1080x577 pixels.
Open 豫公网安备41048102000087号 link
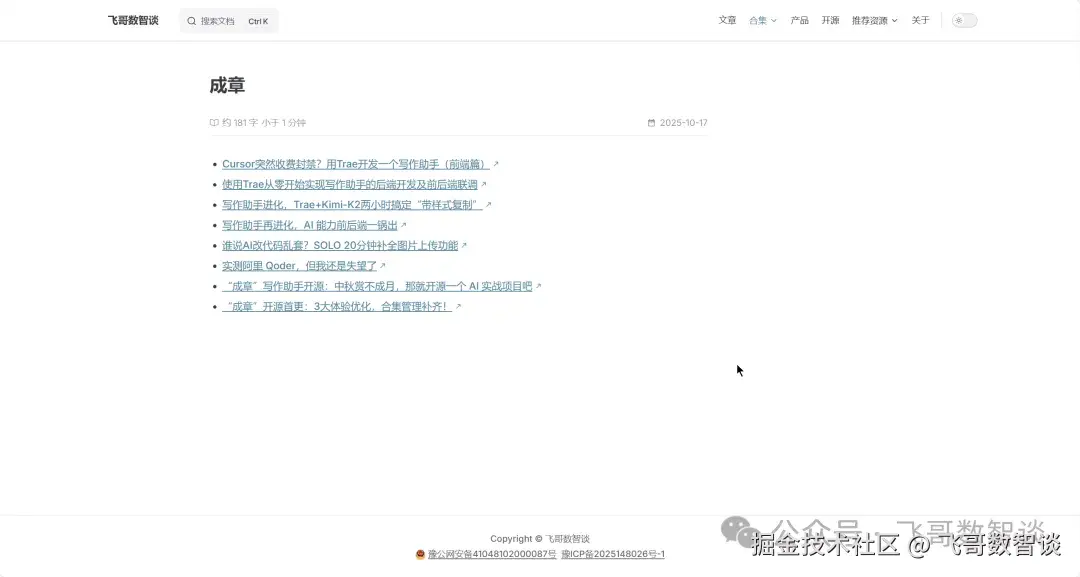[x=492, y=554]
